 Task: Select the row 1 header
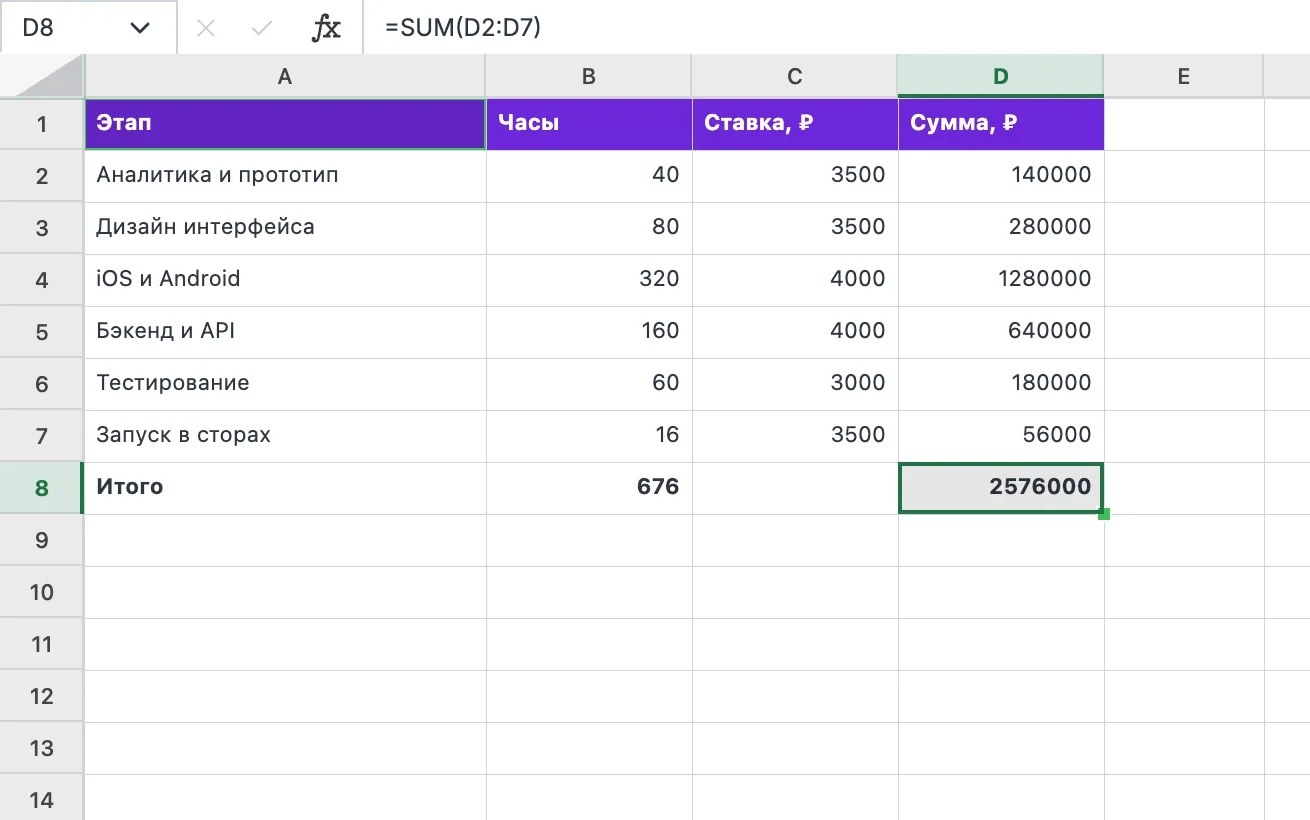coord(42,124)
